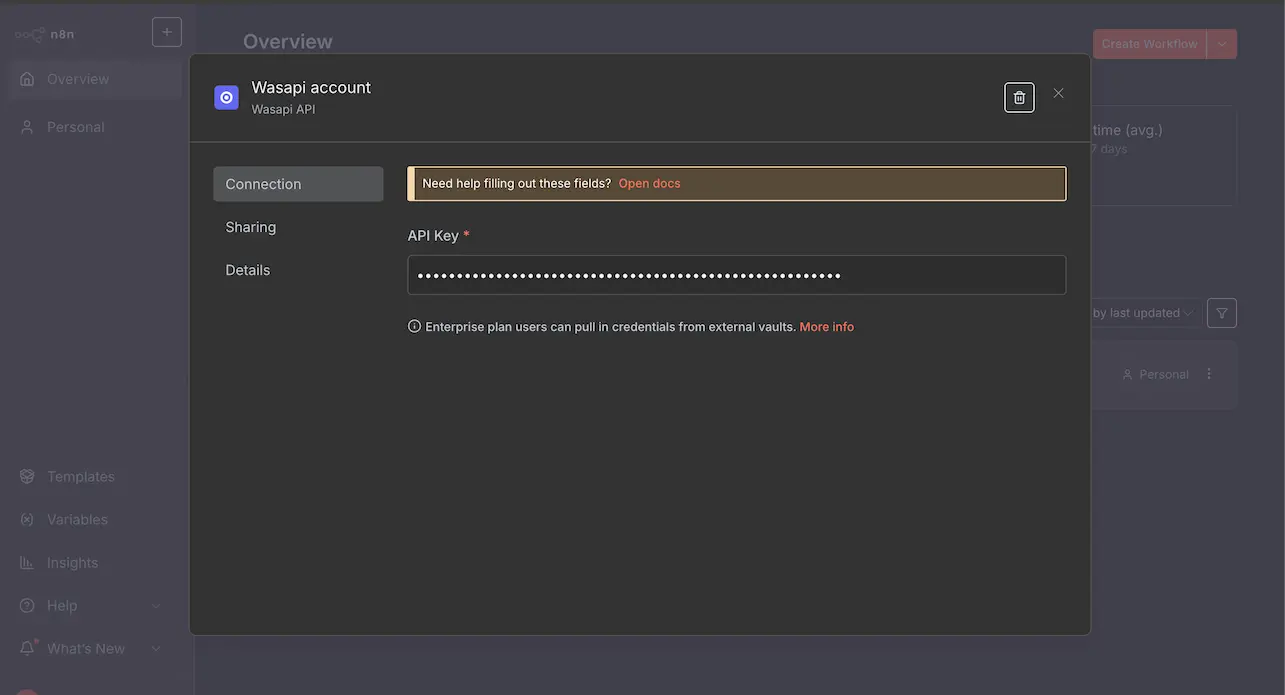Open the dropdown arrow next to Create Workflow

[1222, 44]
